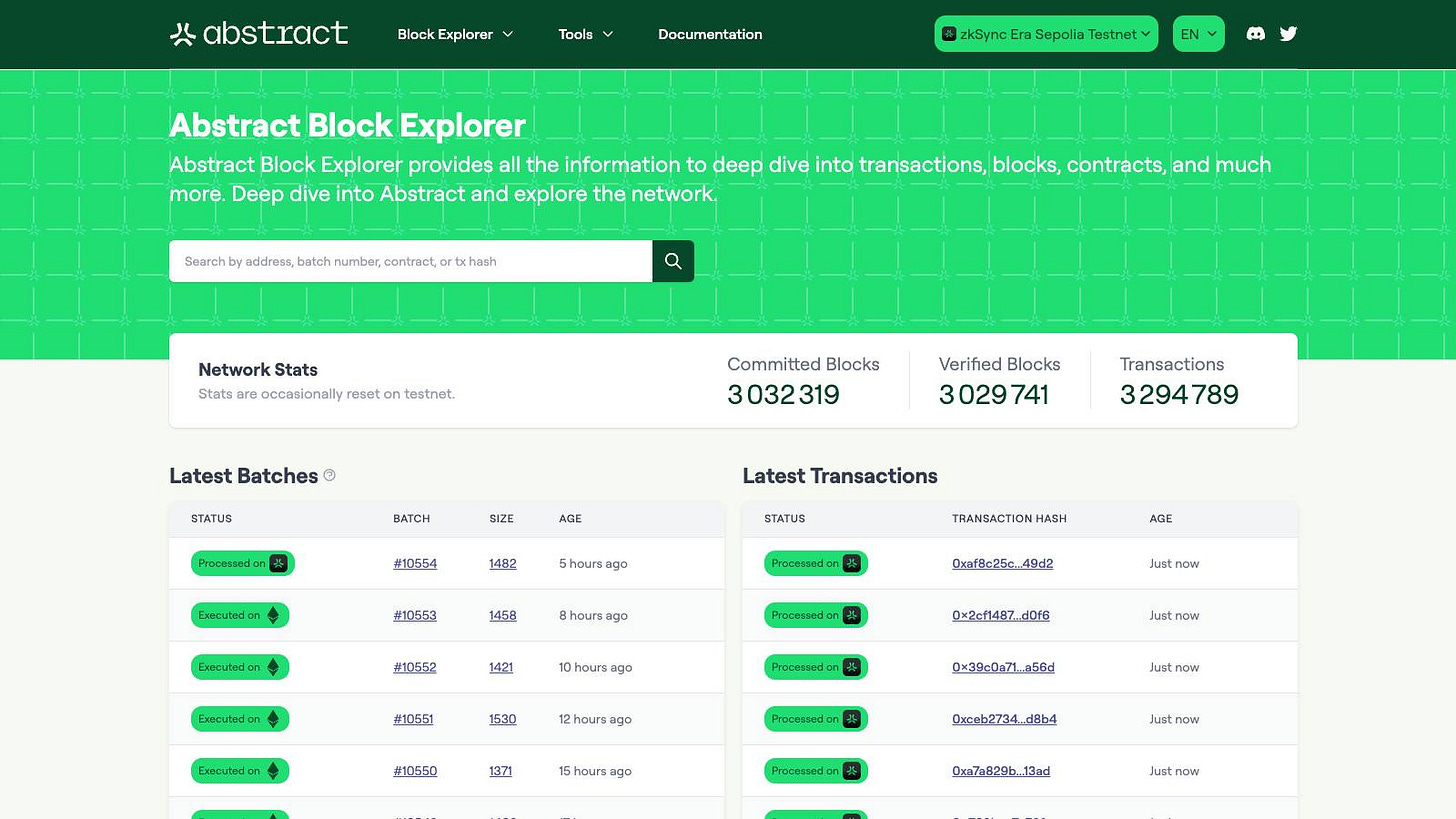1456x819 pixels.
Task: Click the Processed on badge for transaction 0xaf8c25c...49d2
Action: (816, 563)
